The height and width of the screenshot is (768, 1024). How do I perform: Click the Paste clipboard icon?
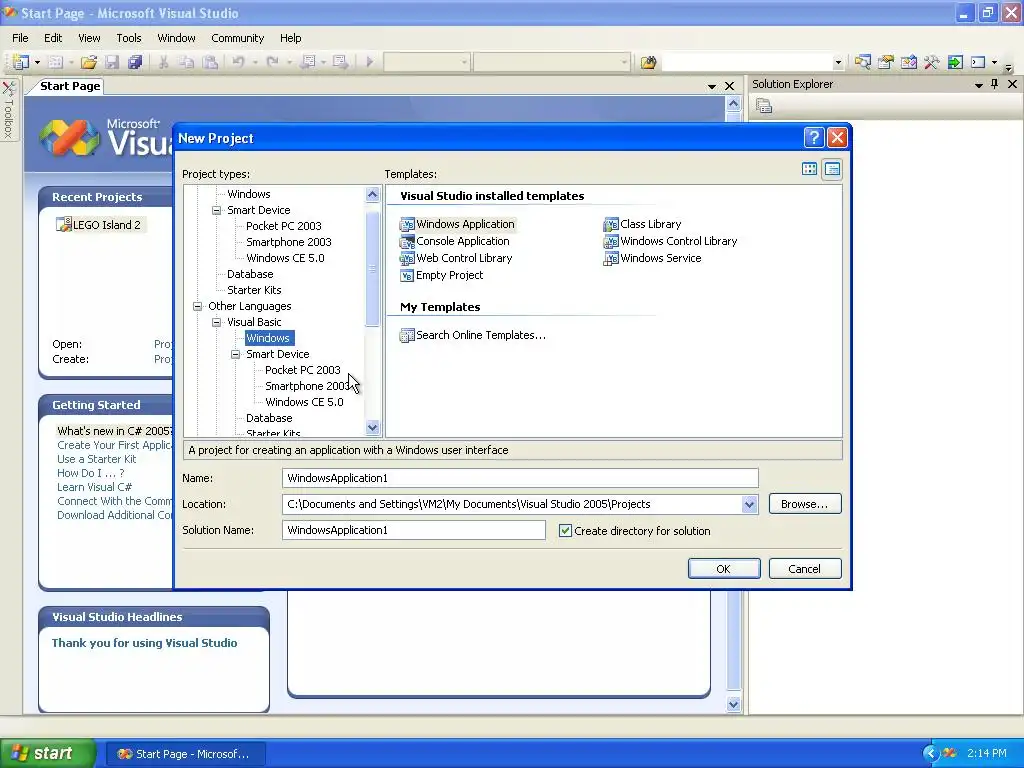[x=210, y=62]
